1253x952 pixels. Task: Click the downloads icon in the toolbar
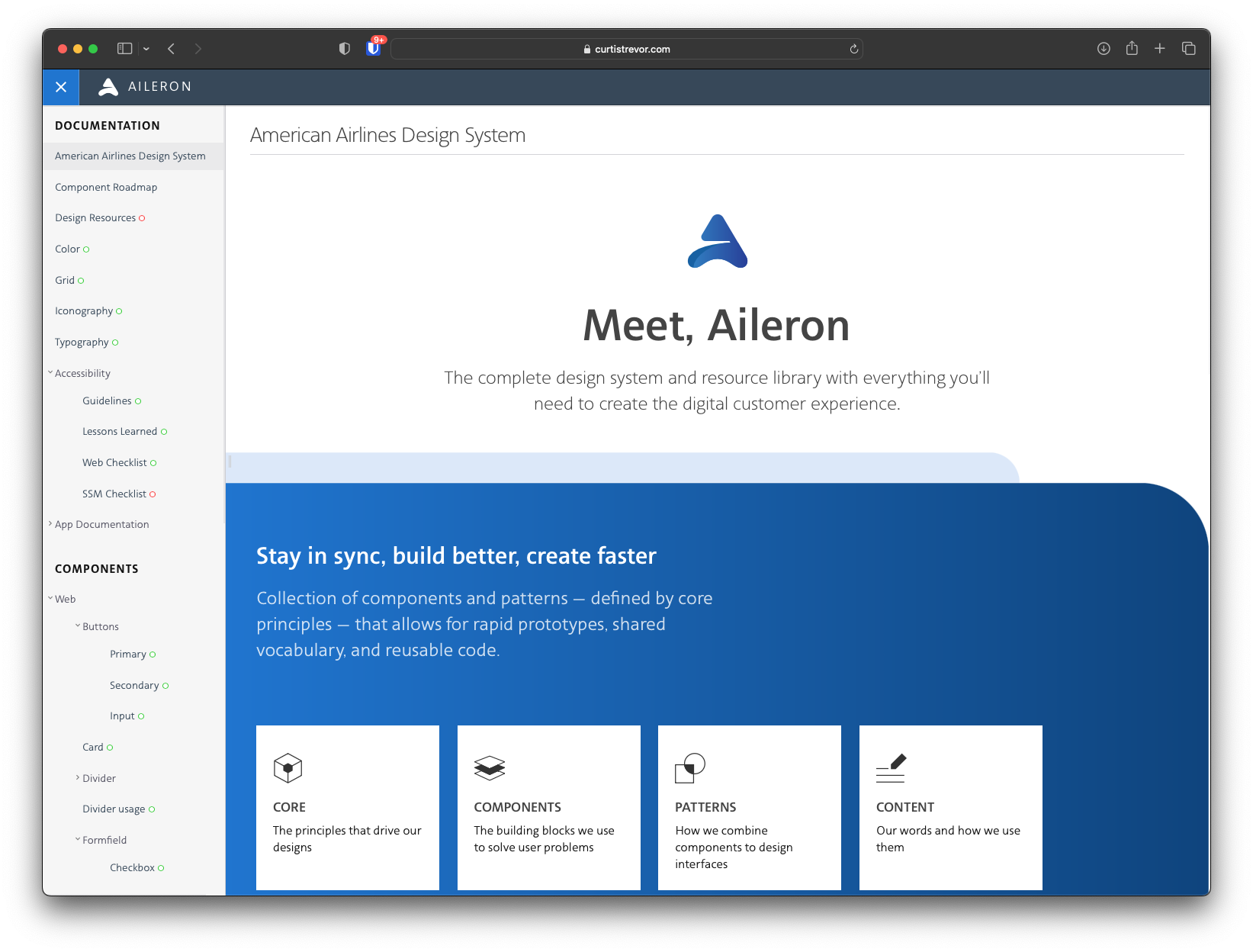1103,48
